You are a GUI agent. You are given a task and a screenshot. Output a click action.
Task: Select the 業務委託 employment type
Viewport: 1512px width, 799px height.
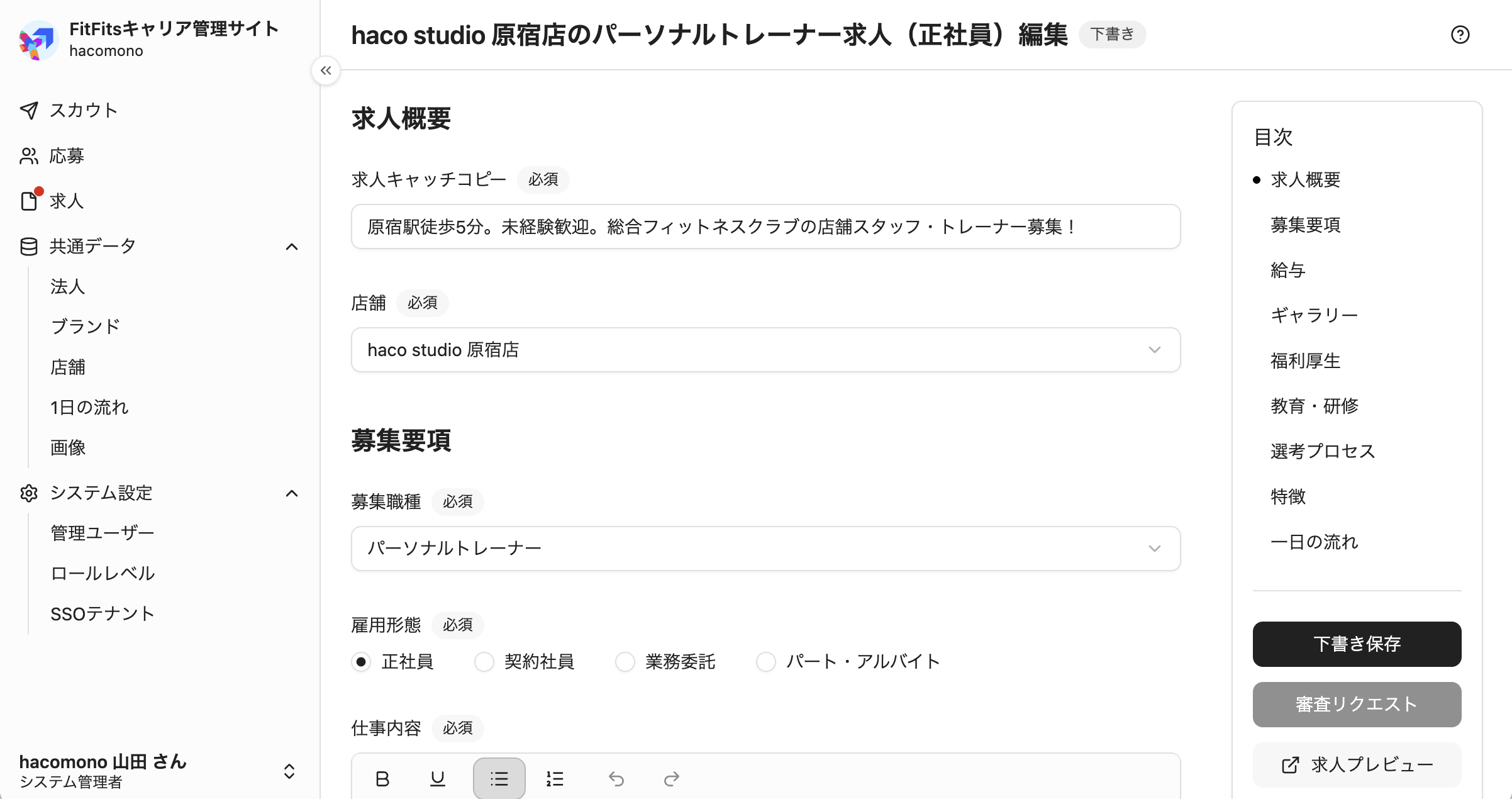click(625, 662)
